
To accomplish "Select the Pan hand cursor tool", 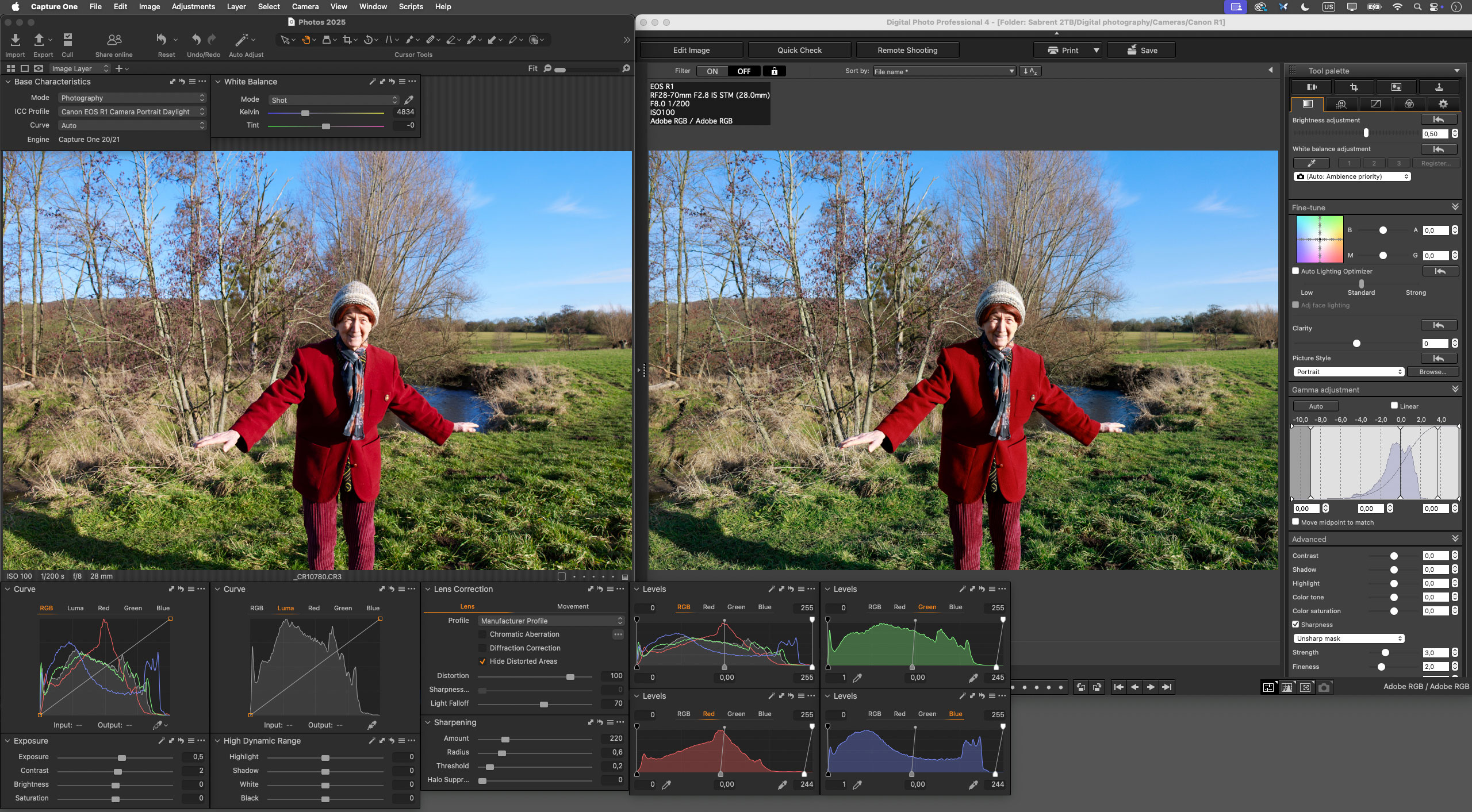I will pyautogui.click(x=306, y=40).
